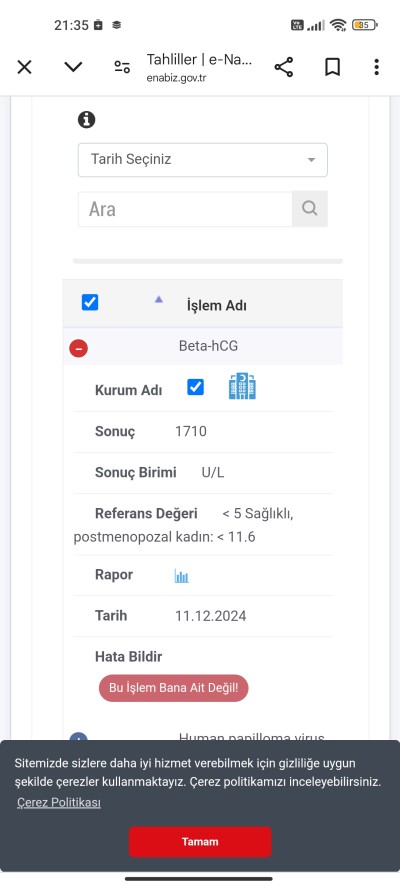Bookmark this page with the bookmark icon

(x=332, y=67)
